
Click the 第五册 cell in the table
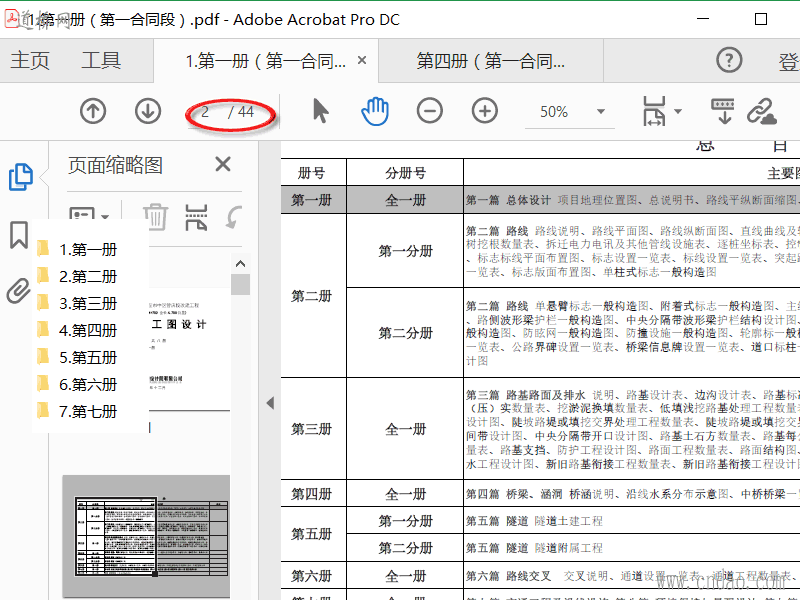click(x=313, y=534)
